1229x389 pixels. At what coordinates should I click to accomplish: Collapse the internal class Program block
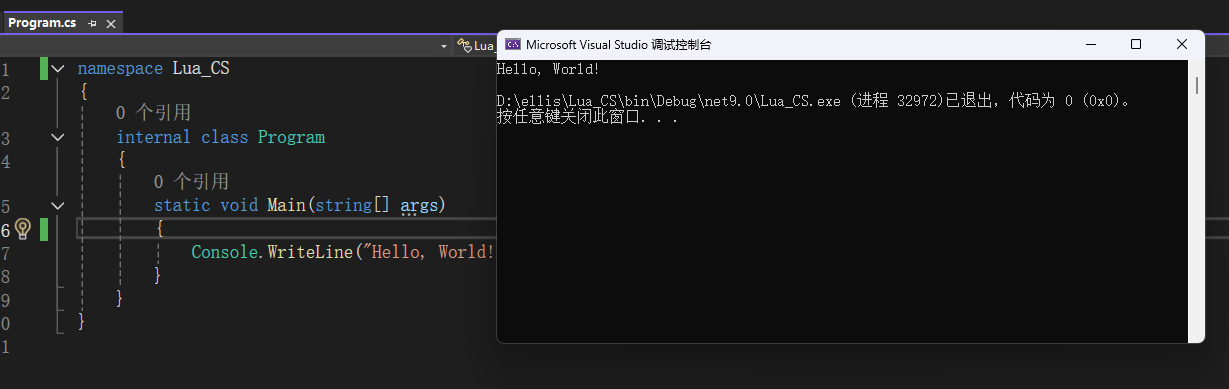pyautogui.click(x=57, y=137)
